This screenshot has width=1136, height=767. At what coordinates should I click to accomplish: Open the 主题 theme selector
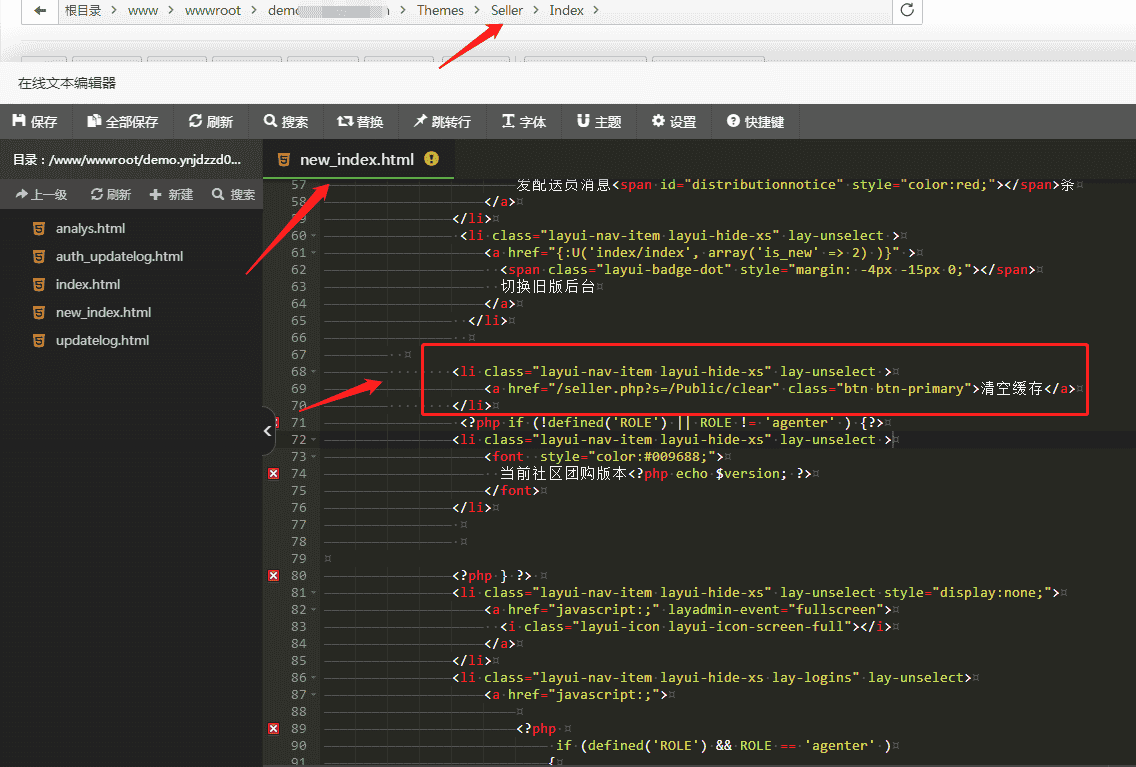coord(599,121)
